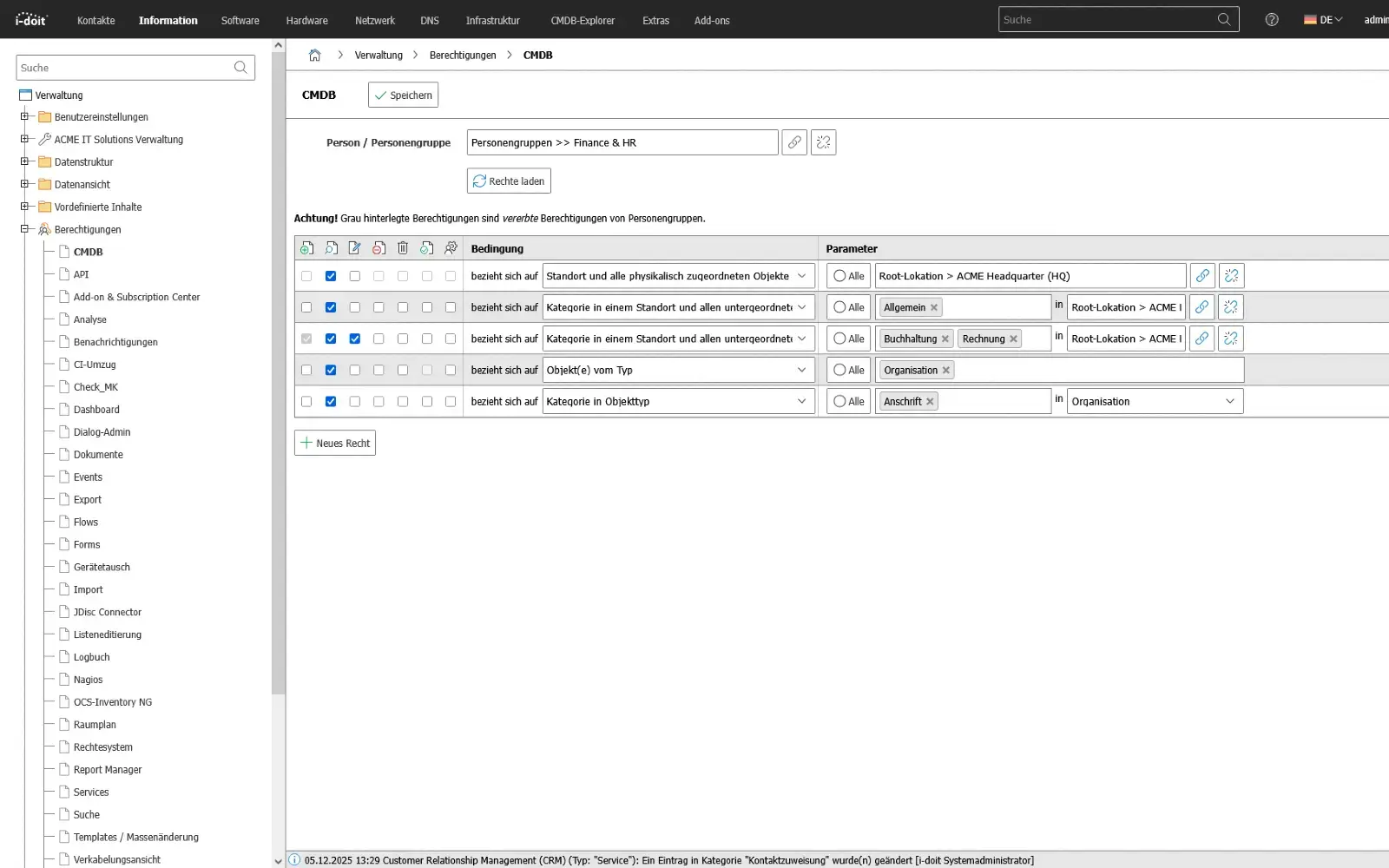Detach the Finance & HR group with broken-link icon
This screenshot has height=868, width=1389.
click(x=823, y=142)
